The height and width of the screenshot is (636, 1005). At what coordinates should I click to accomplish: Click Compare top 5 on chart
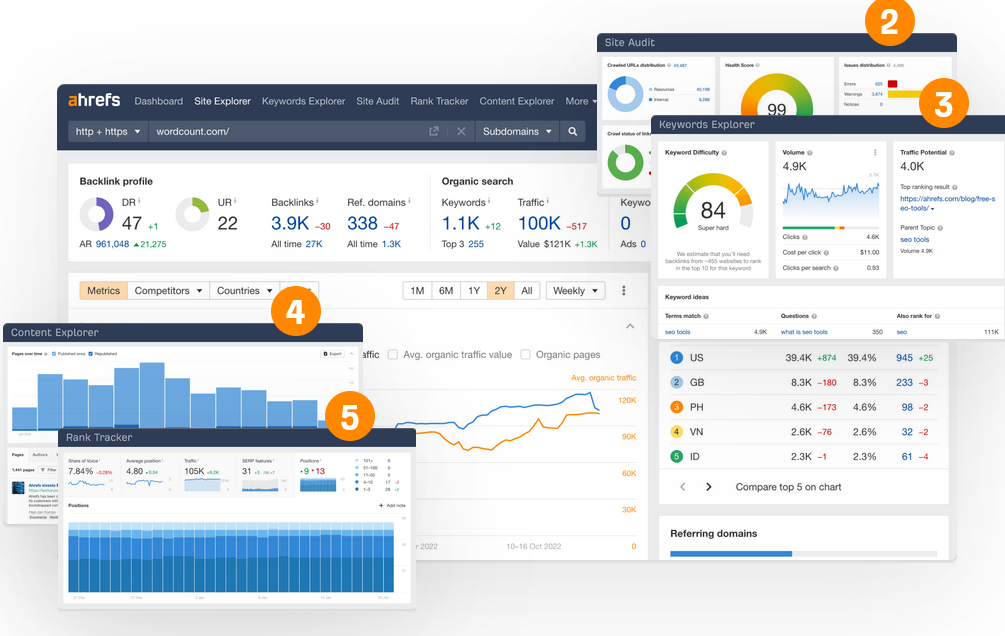[x=788, y=487]
